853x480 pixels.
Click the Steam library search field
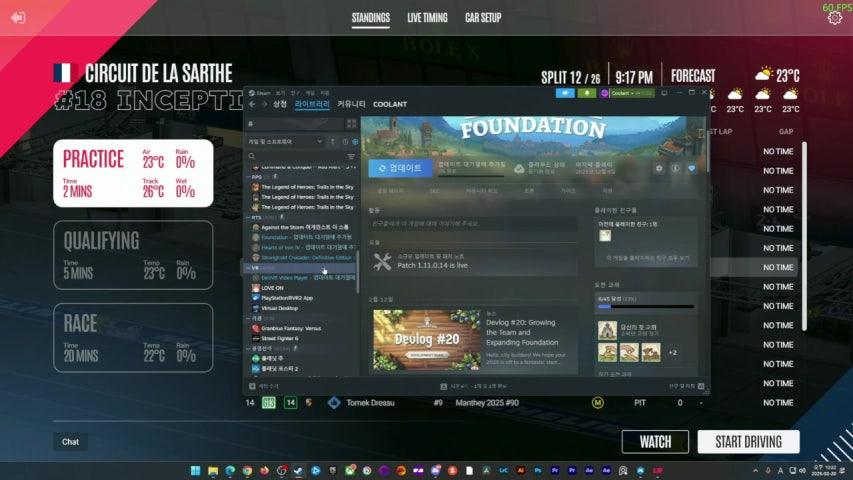point(296,156)
